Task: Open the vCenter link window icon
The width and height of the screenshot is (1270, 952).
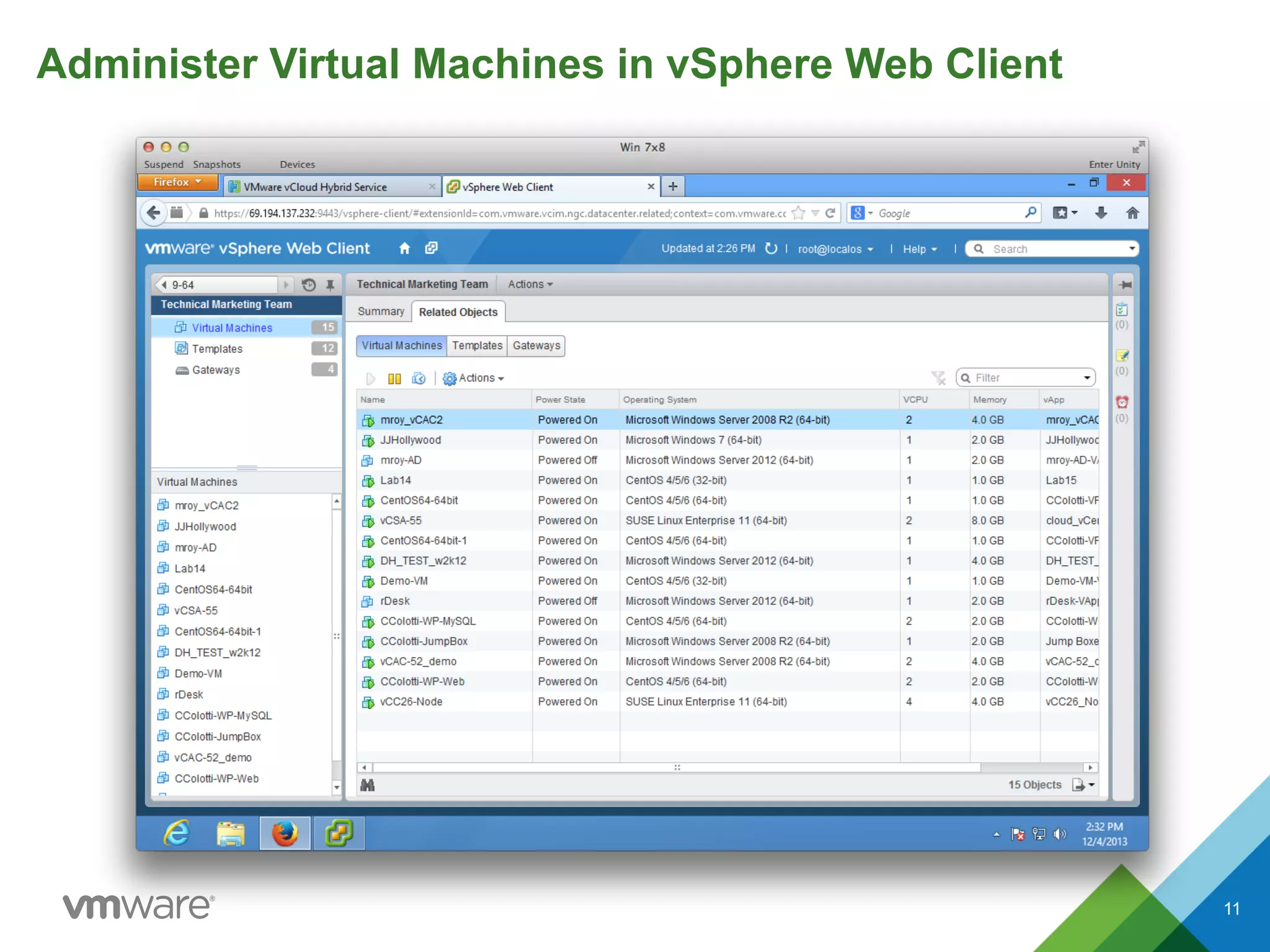Action: pos(432,248)
